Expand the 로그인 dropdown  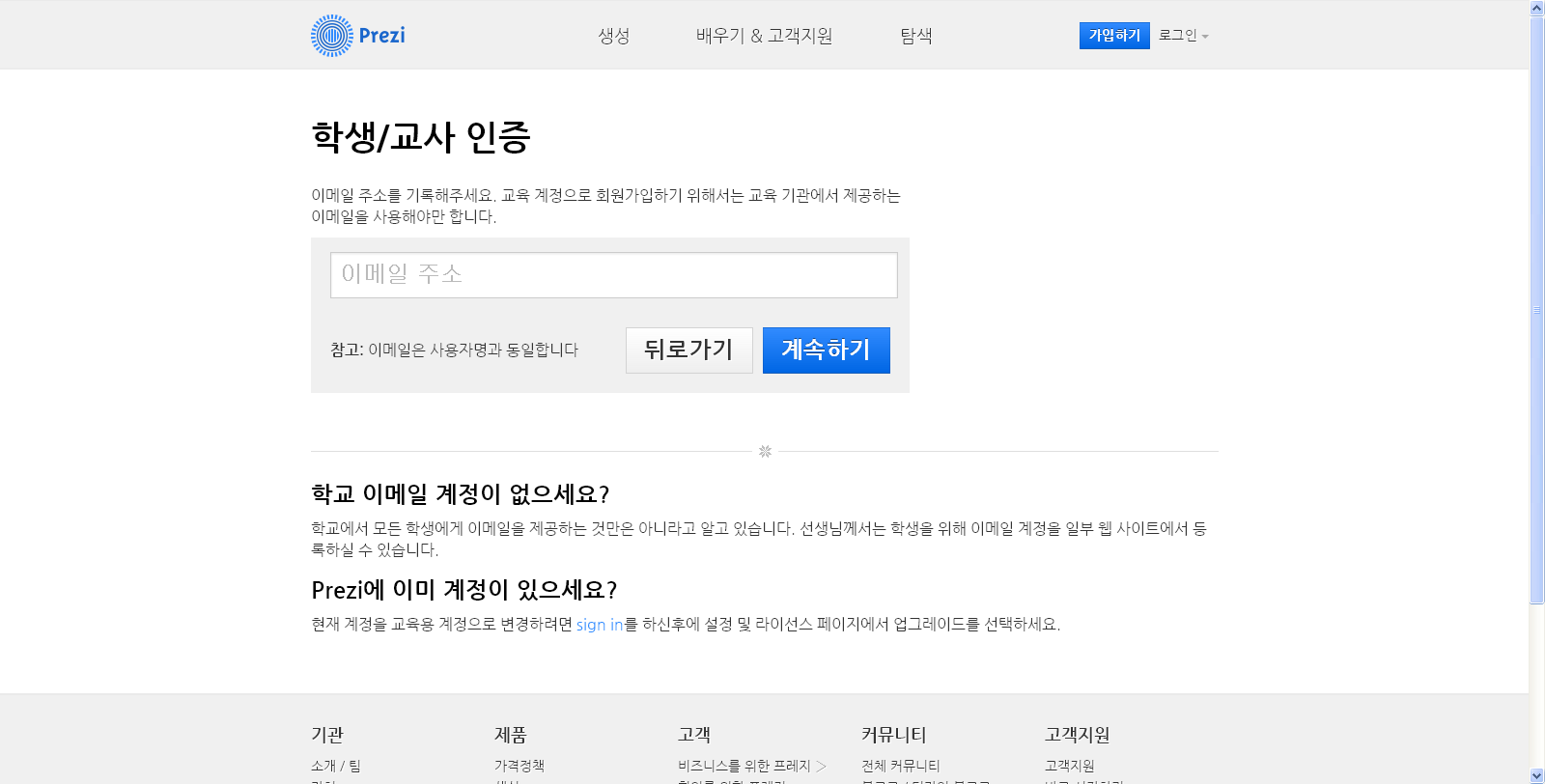tap(1184, 36)
